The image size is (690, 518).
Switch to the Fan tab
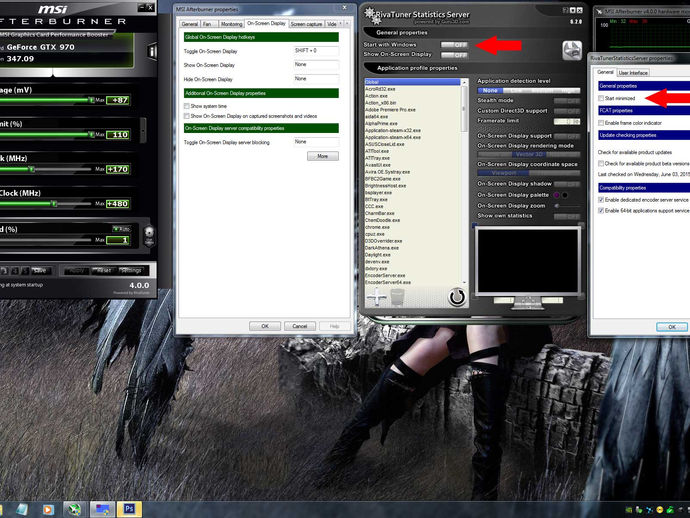(x=207, y=24)
